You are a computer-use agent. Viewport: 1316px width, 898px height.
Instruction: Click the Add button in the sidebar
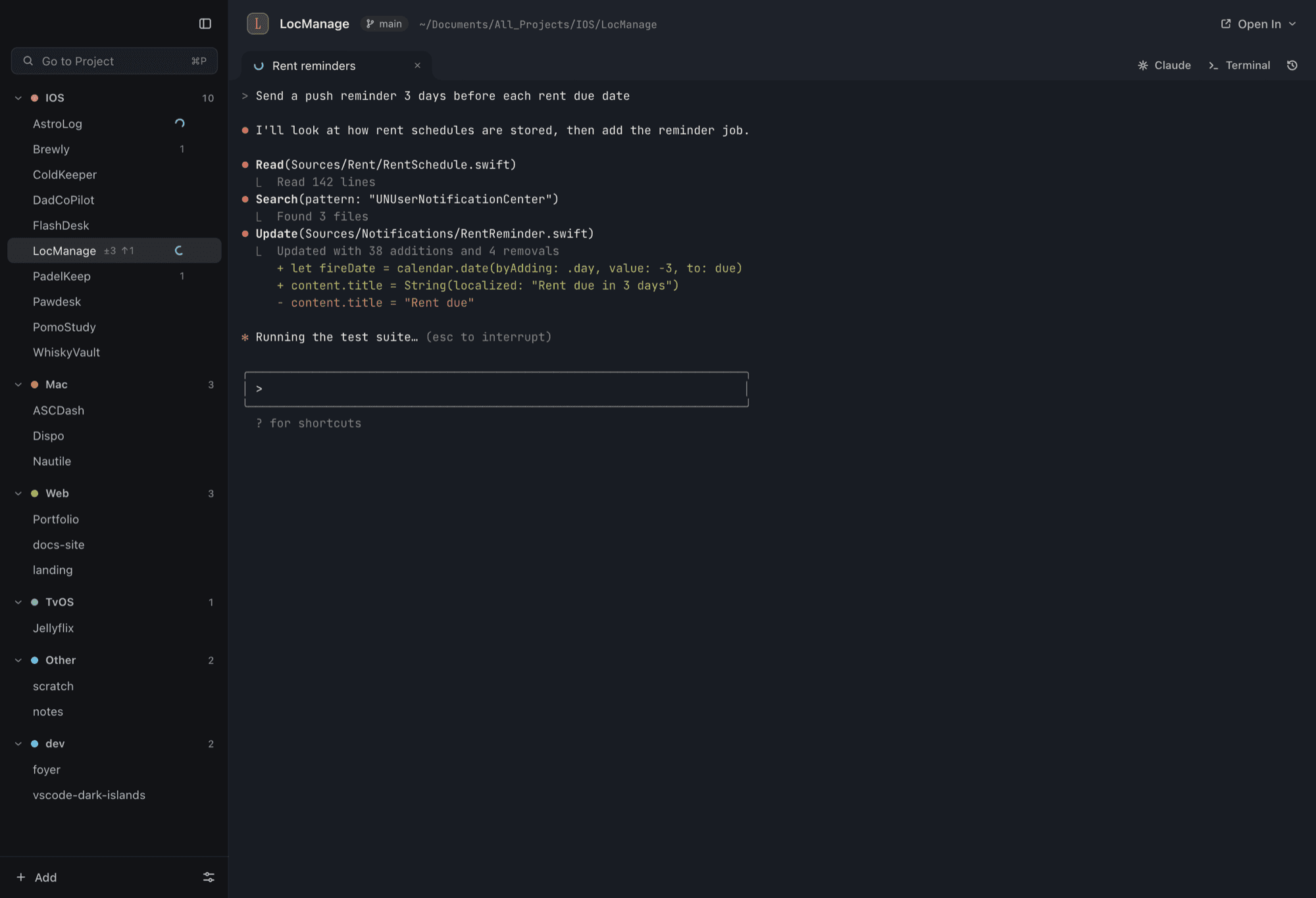(x=37, y=877)
